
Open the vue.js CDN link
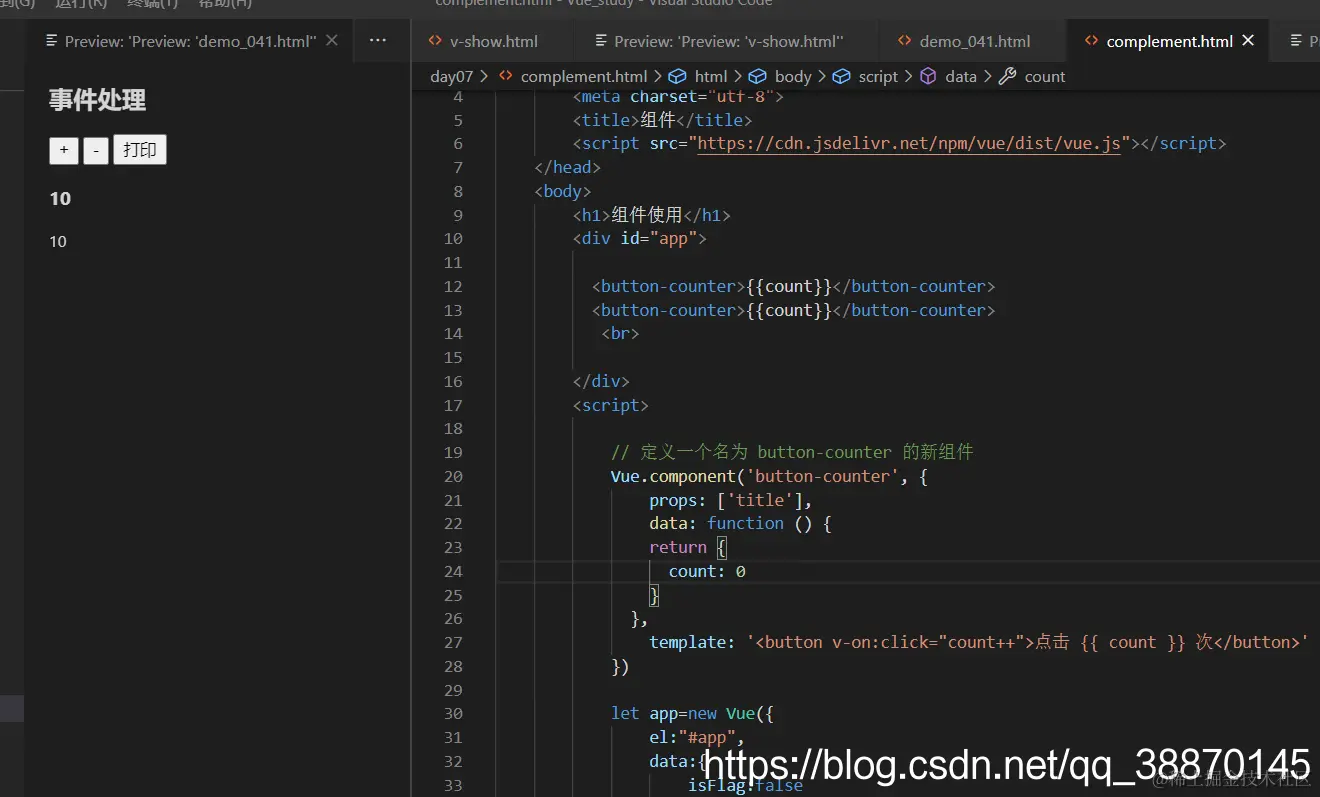(x=909, y=143)
